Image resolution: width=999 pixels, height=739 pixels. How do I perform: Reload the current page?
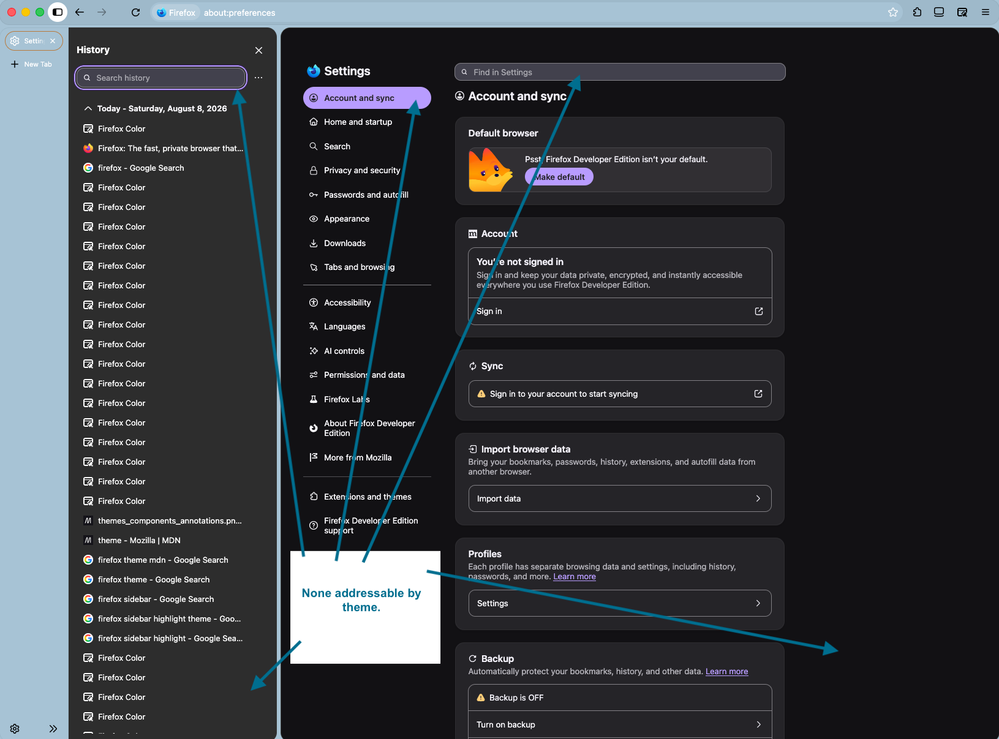coord(136,12)
